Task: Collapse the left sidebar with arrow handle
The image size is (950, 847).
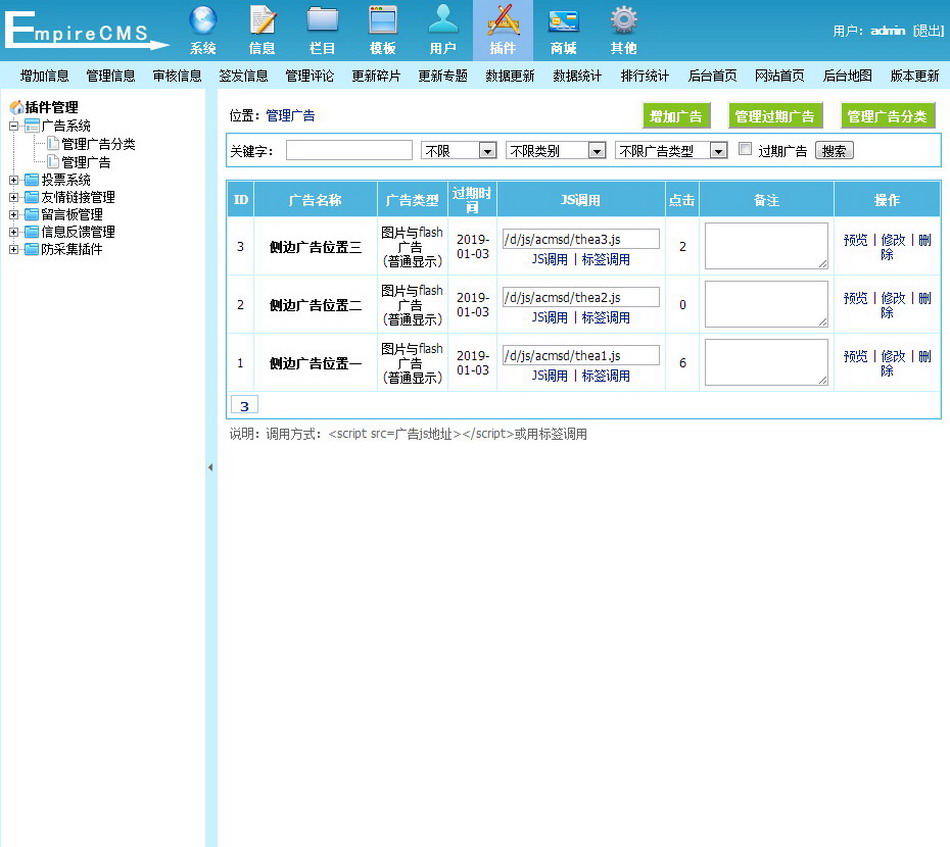Action: coord(210,467)
